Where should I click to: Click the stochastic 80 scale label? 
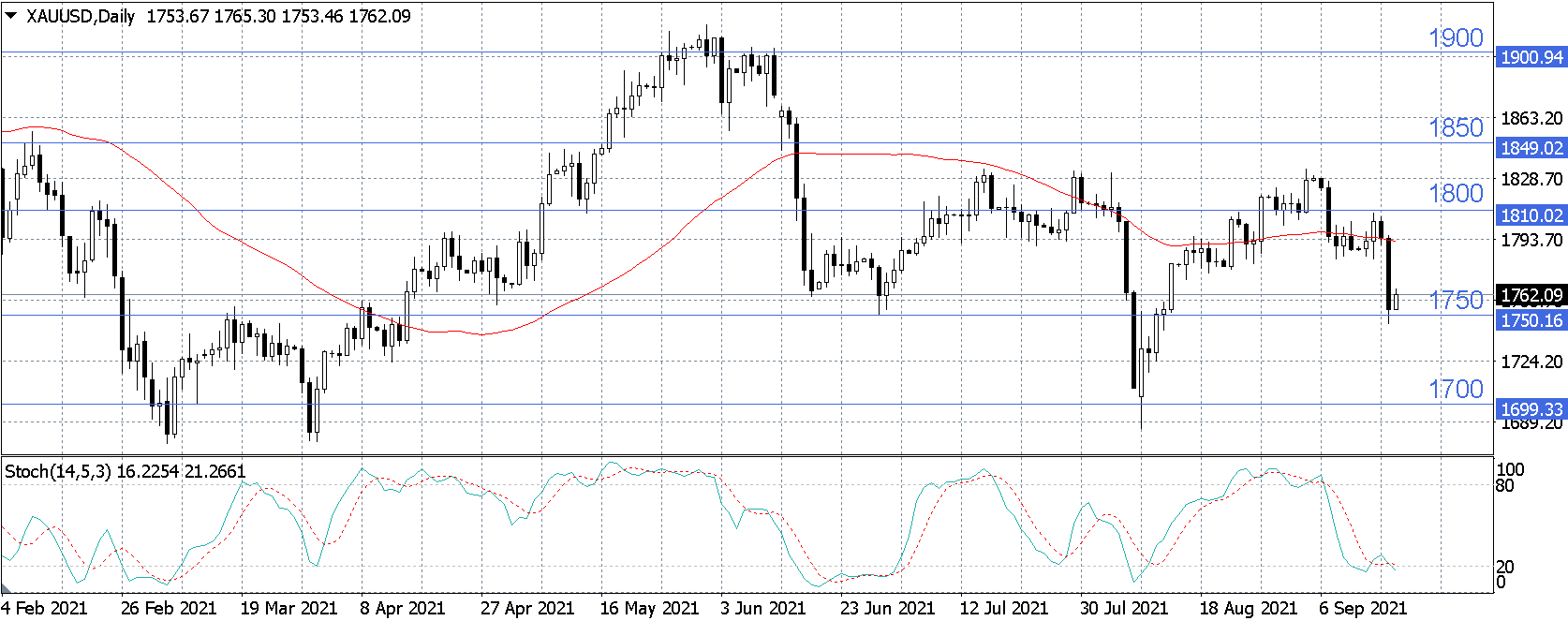1505,485
